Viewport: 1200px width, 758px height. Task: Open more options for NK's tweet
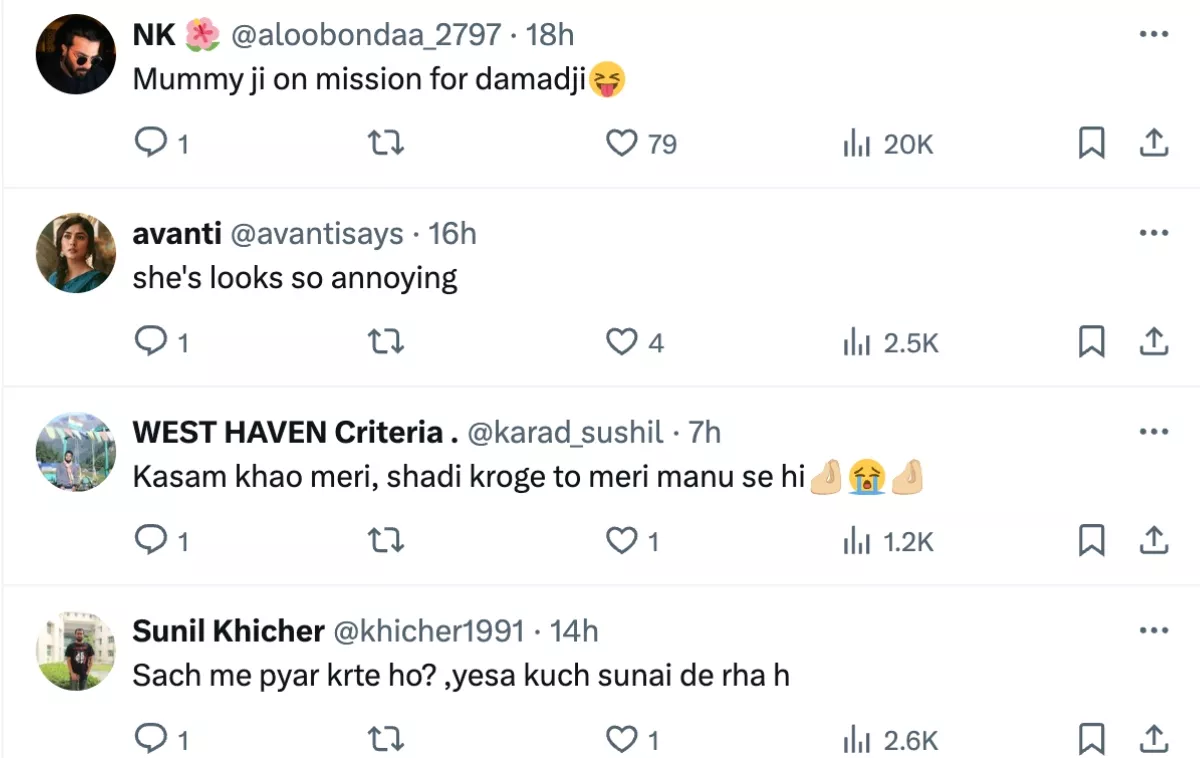pos(1154,35)
